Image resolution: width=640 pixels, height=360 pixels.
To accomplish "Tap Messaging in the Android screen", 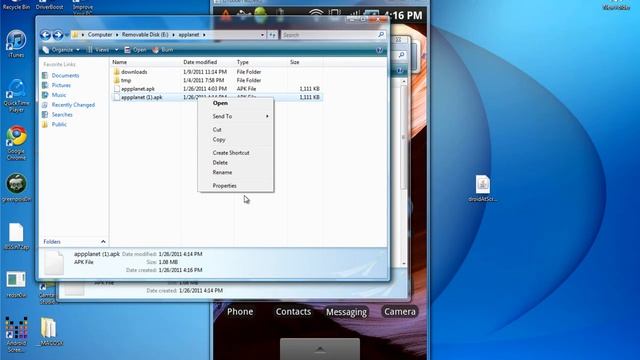I will tap(346, 312).
